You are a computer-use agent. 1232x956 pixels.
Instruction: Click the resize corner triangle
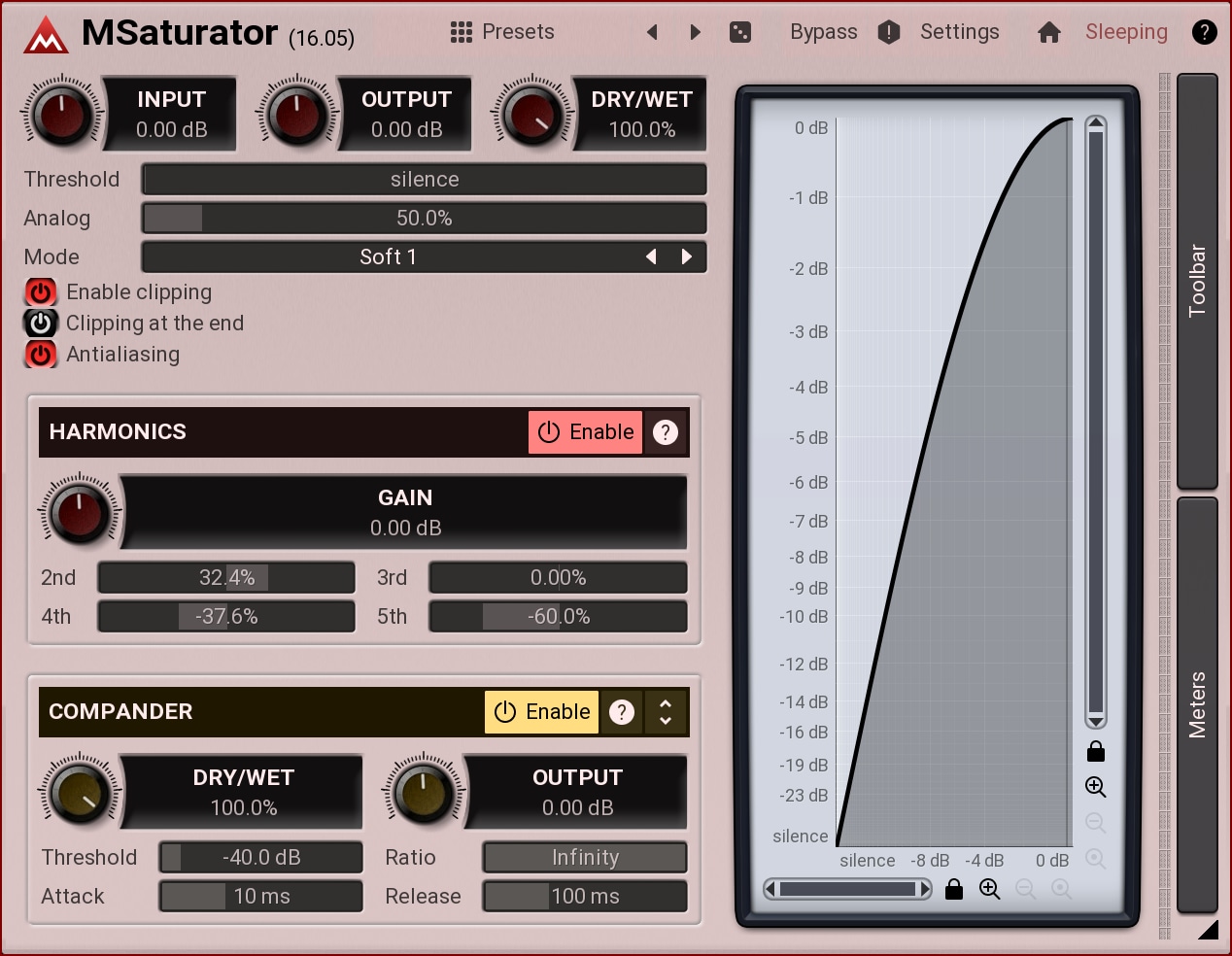[x=1208, y=930]
